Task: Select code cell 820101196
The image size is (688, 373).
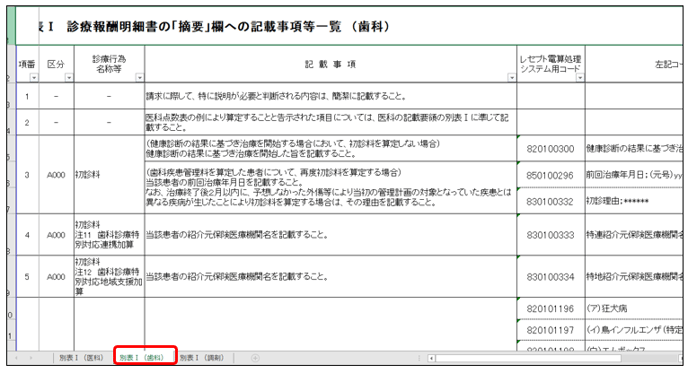Action: pyautogui.click(x=551, y=308)
